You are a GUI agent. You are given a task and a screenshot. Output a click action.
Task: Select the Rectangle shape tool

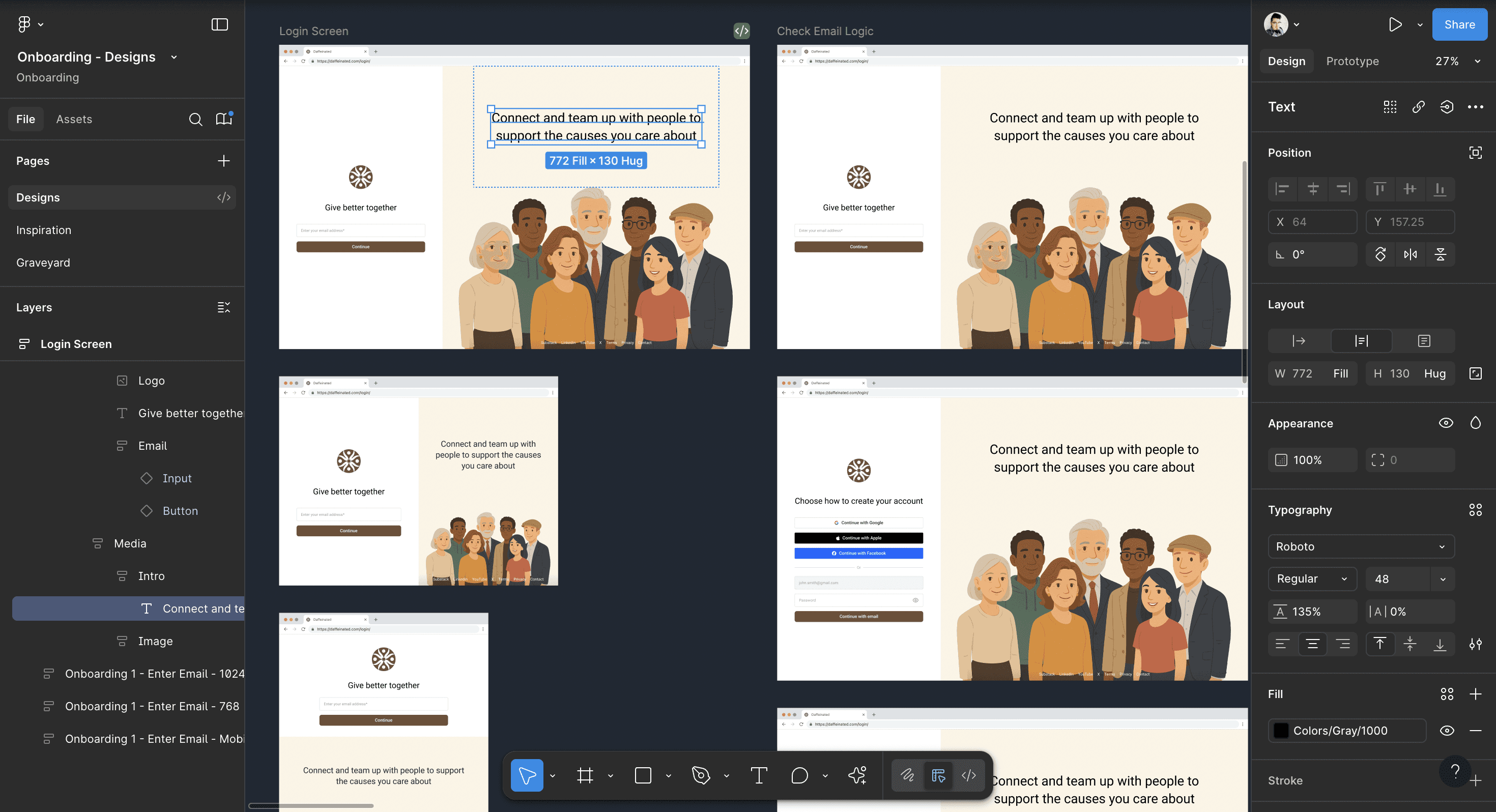point(643,775)
